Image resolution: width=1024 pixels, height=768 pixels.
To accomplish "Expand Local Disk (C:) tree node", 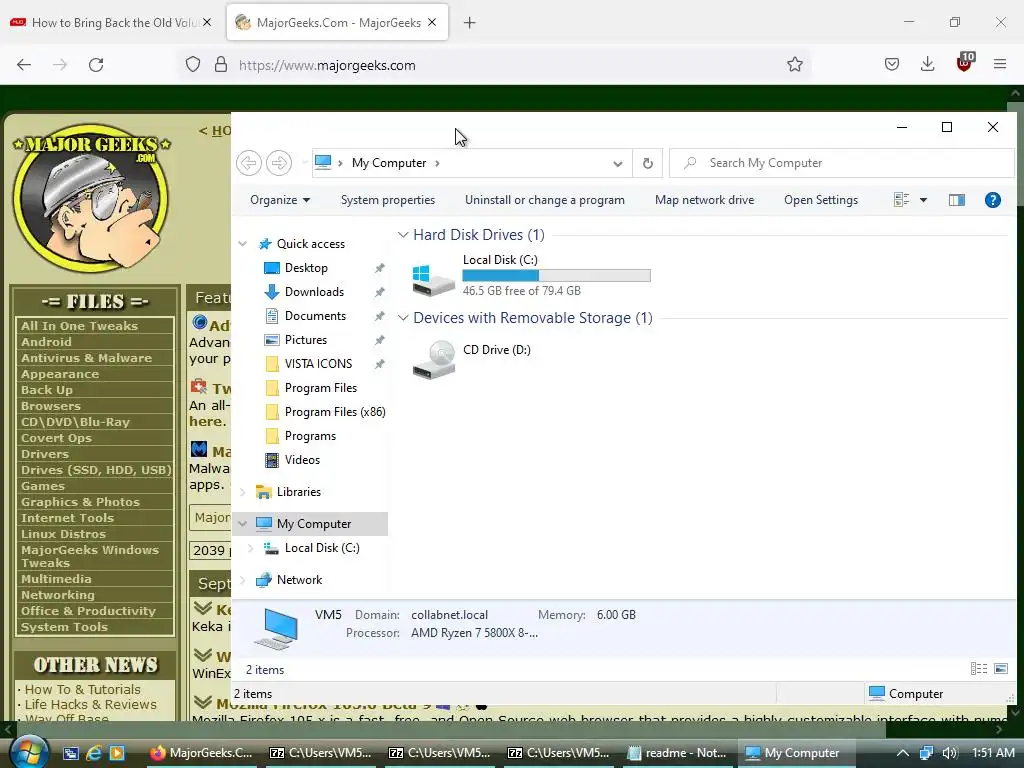I will coord(251,548).
